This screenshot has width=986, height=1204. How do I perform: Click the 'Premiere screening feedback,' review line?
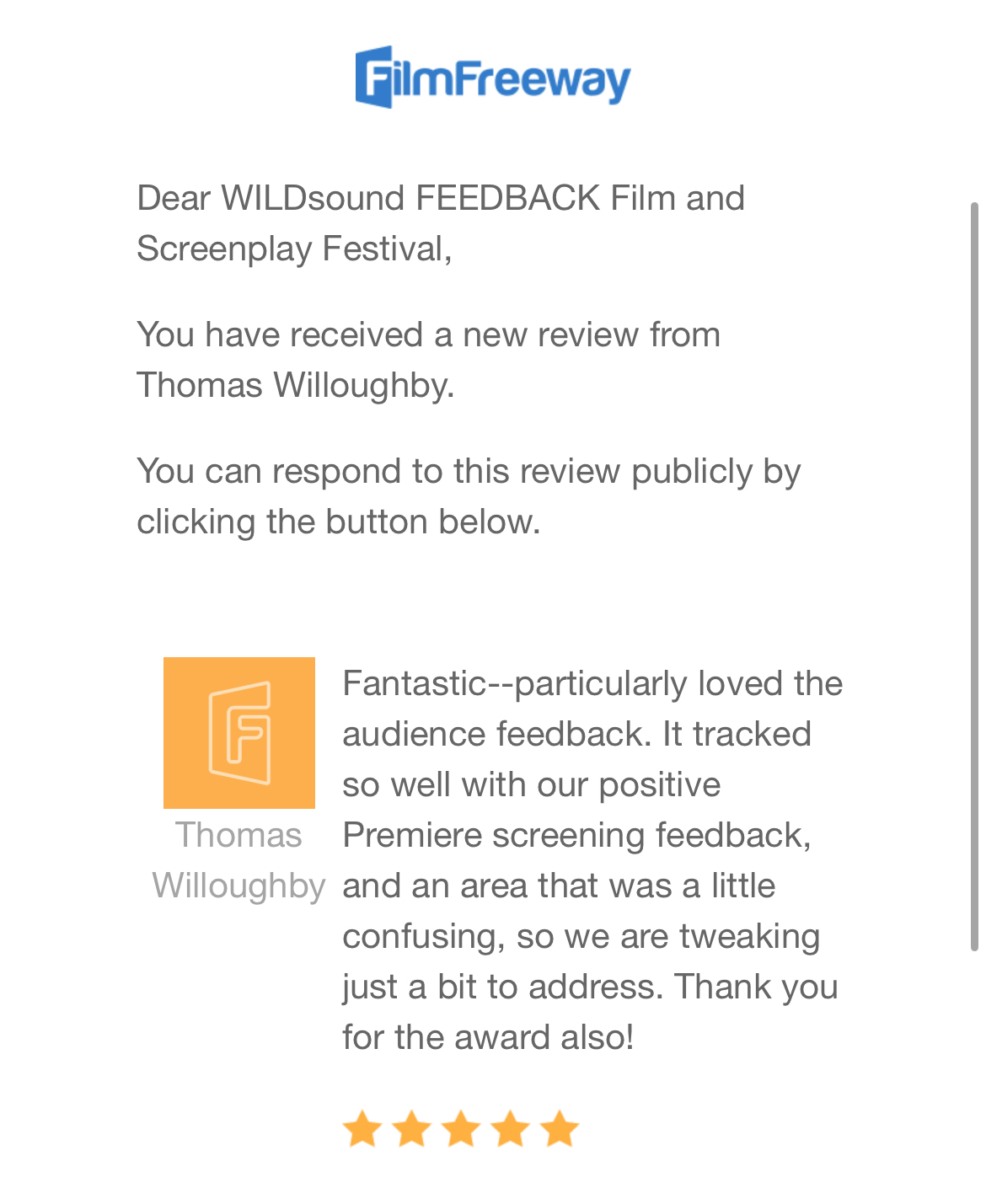click(x=576, y=835)
